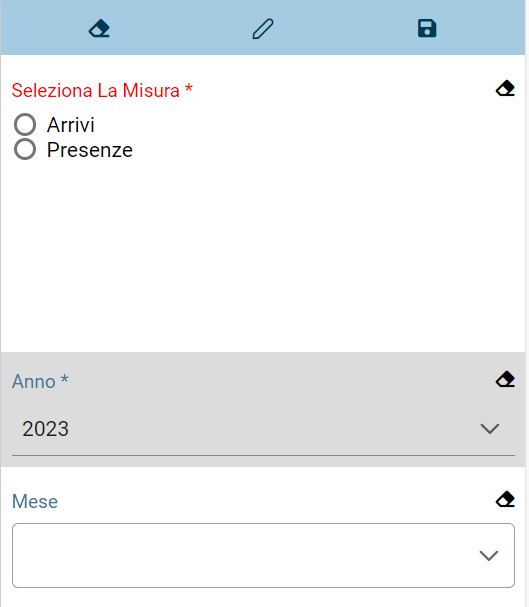Select the Arrivi radio button
The height and width of the screenshot is (607, 529).
pyautogui.click(x=25, y=124)
